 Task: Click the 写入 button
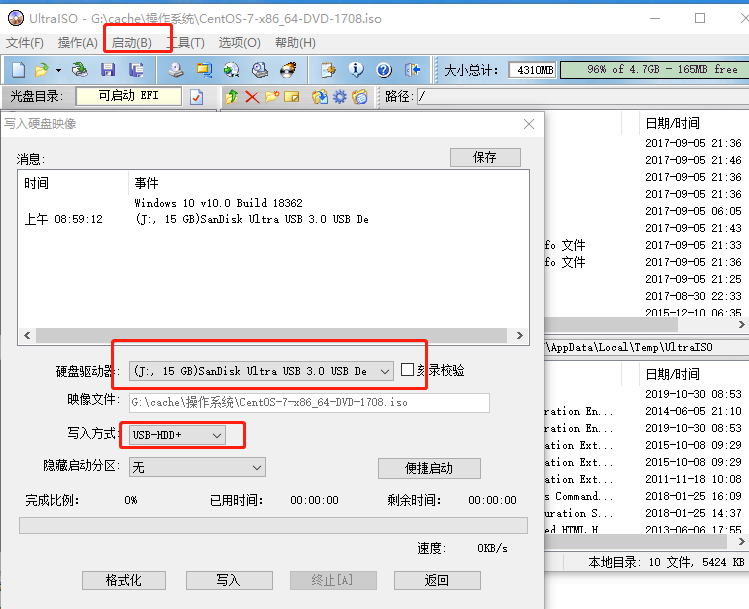(229, 580)
